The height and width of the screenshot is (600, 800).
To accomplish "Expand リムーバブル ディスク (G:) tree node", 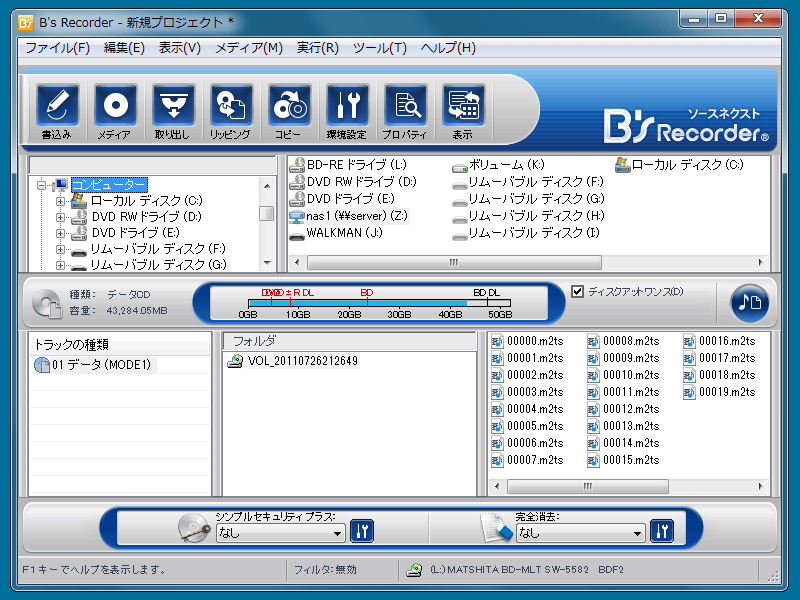I will pyautogui.click(x=60, y=265).
